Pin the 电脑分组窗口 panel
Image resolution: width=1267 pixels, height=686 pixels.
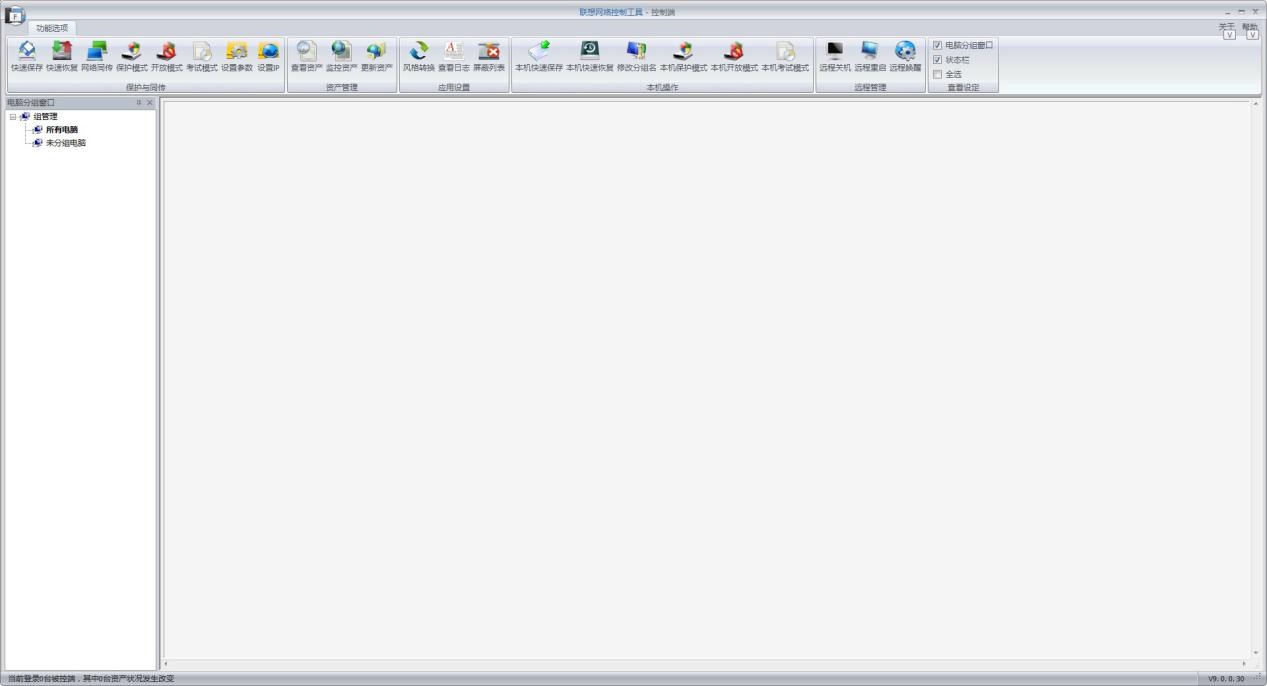click(139, 103)
